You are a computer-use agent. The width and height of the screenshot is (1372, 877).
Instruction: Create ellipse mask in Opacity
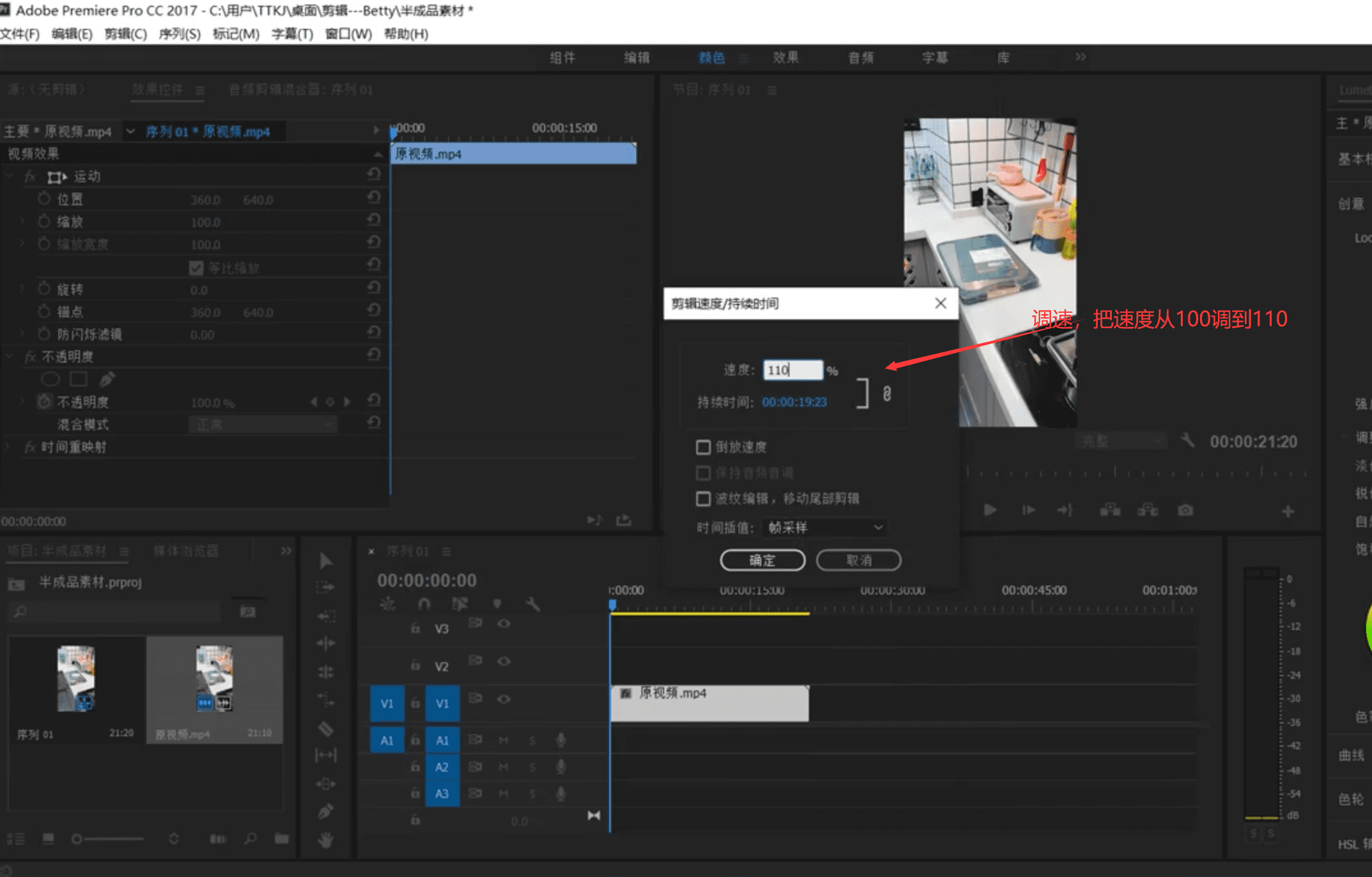tap(51, 379)
